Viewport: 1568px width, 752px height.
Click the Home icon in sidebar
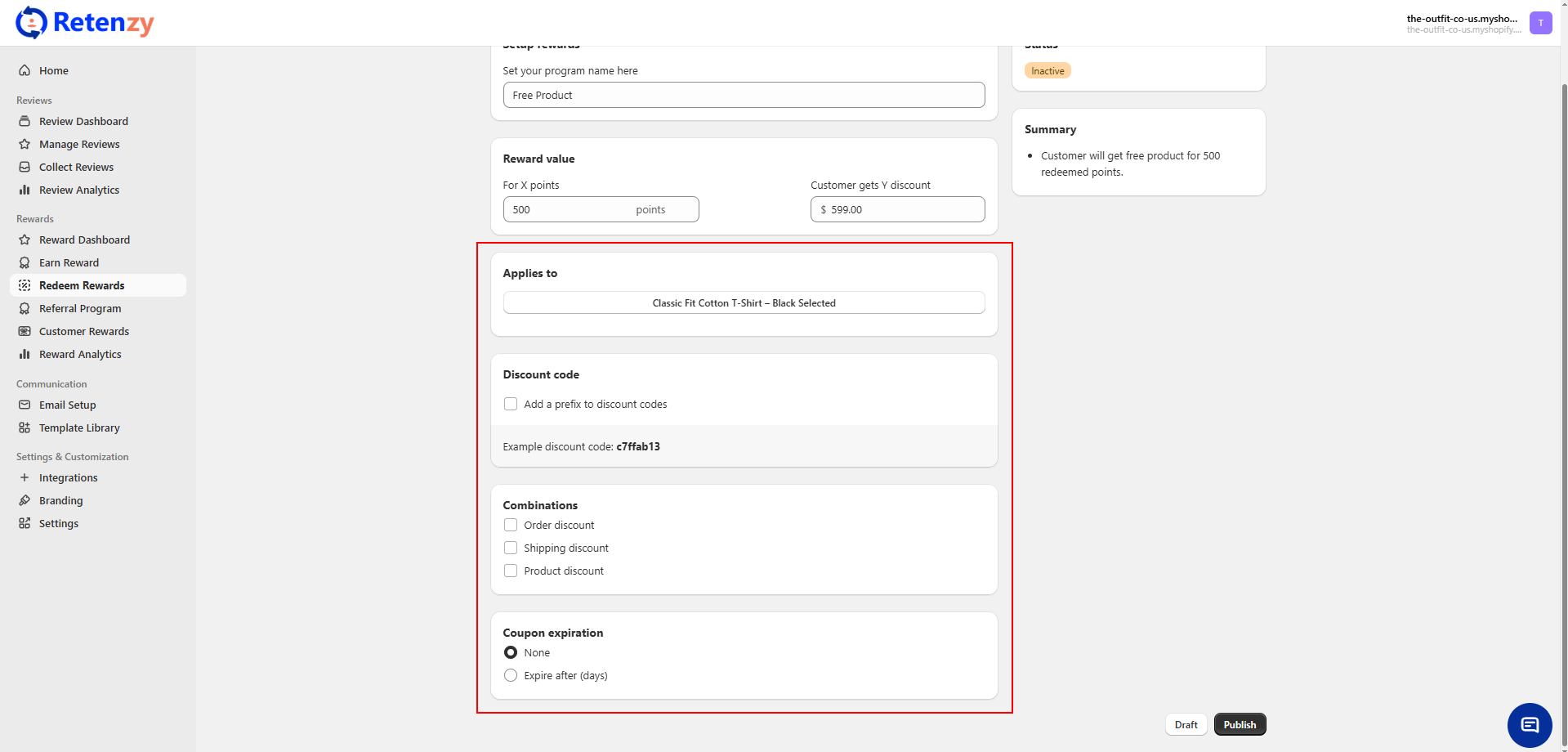point(25,70)
